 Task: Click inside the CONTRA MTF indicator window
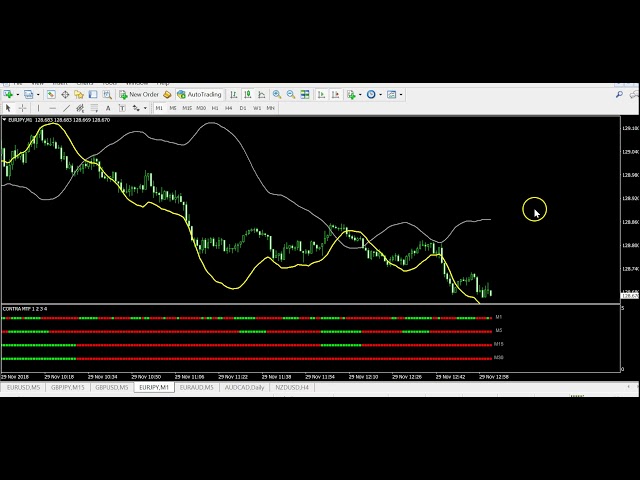tap(250, 338)
